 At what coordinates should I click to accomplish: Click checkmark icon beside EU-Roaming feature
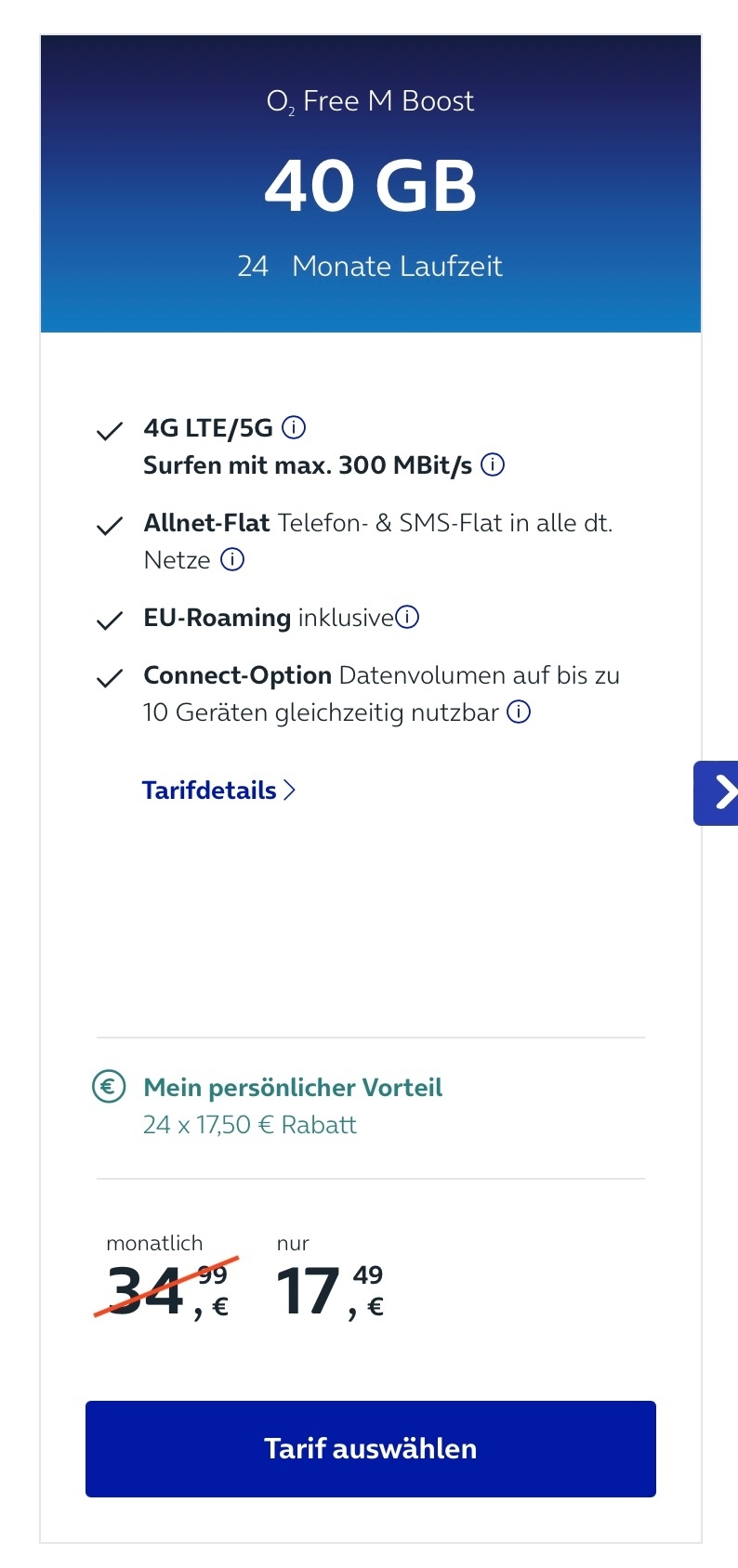click(110, 621)
